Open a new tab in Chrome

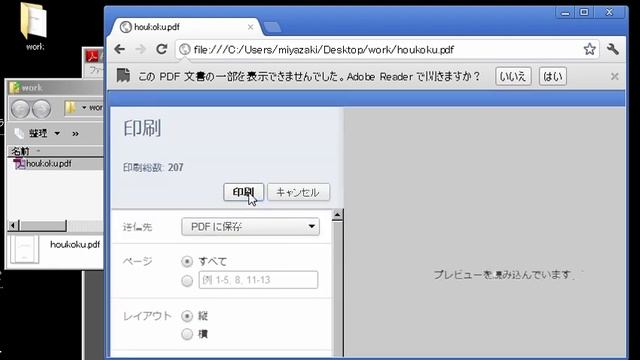click(x=272, y=27)
